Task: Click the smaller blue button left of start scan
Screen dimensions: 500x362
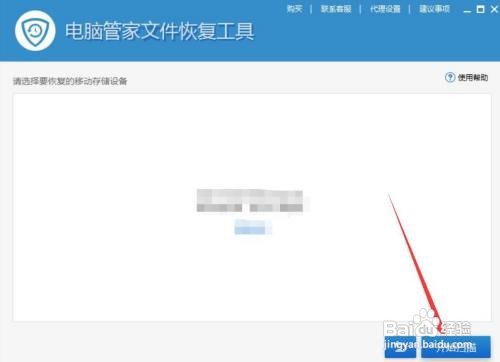Action: point(400,347)
